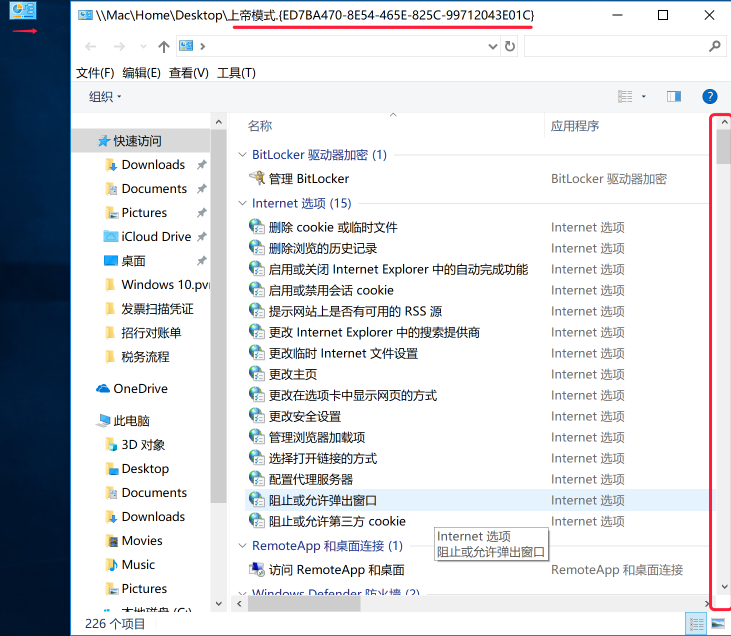The image size is (731, 636).
Task: Collapse the Internet 选项 group
Action: tap(242, 203)
